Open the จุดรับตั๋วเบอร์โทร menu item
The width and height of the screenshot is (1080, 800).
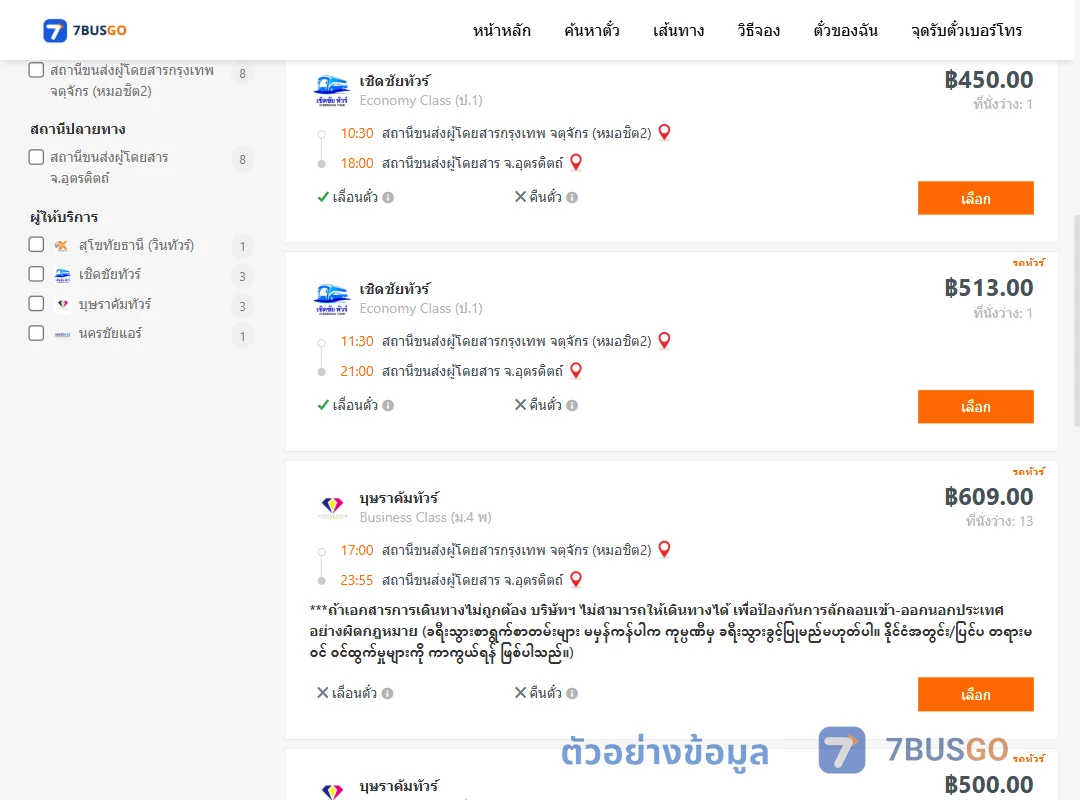point(966,30)
